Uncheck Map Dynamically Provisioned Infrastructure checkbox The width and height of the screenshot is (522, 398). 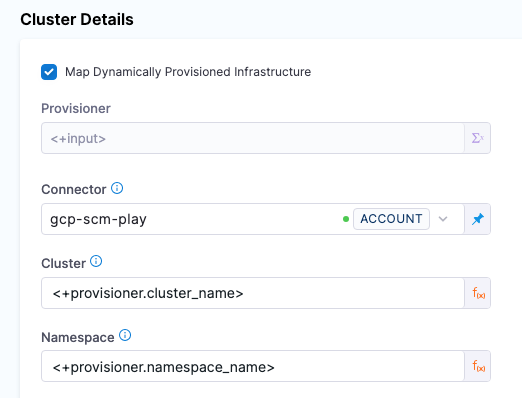[49, 72]
